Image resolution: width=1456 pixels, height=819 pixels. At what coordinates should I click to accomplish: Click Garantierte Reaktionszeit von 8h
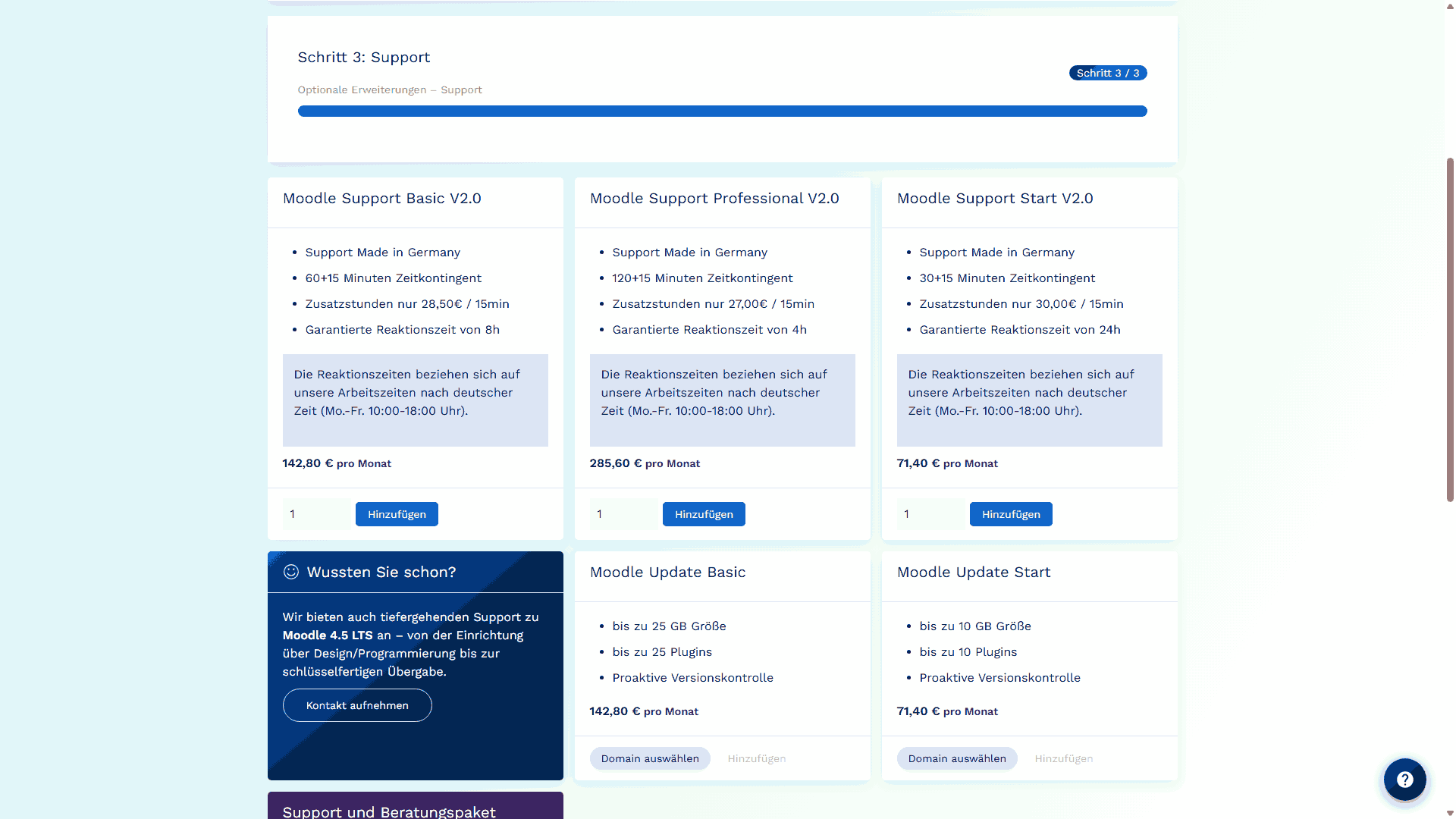403,330
